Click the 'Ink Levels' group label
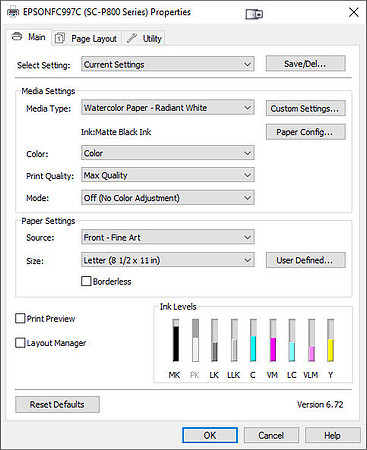 tap(178, 306)
